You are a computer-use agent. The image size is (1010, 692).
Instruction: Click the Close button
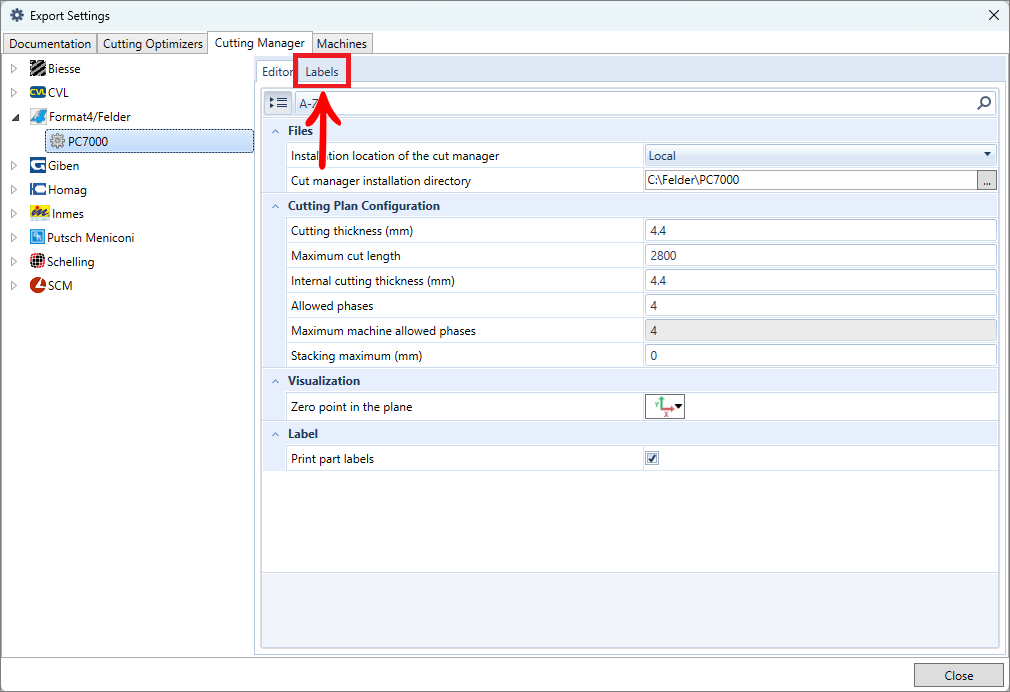pyautogui.click(x=958, y=675)
